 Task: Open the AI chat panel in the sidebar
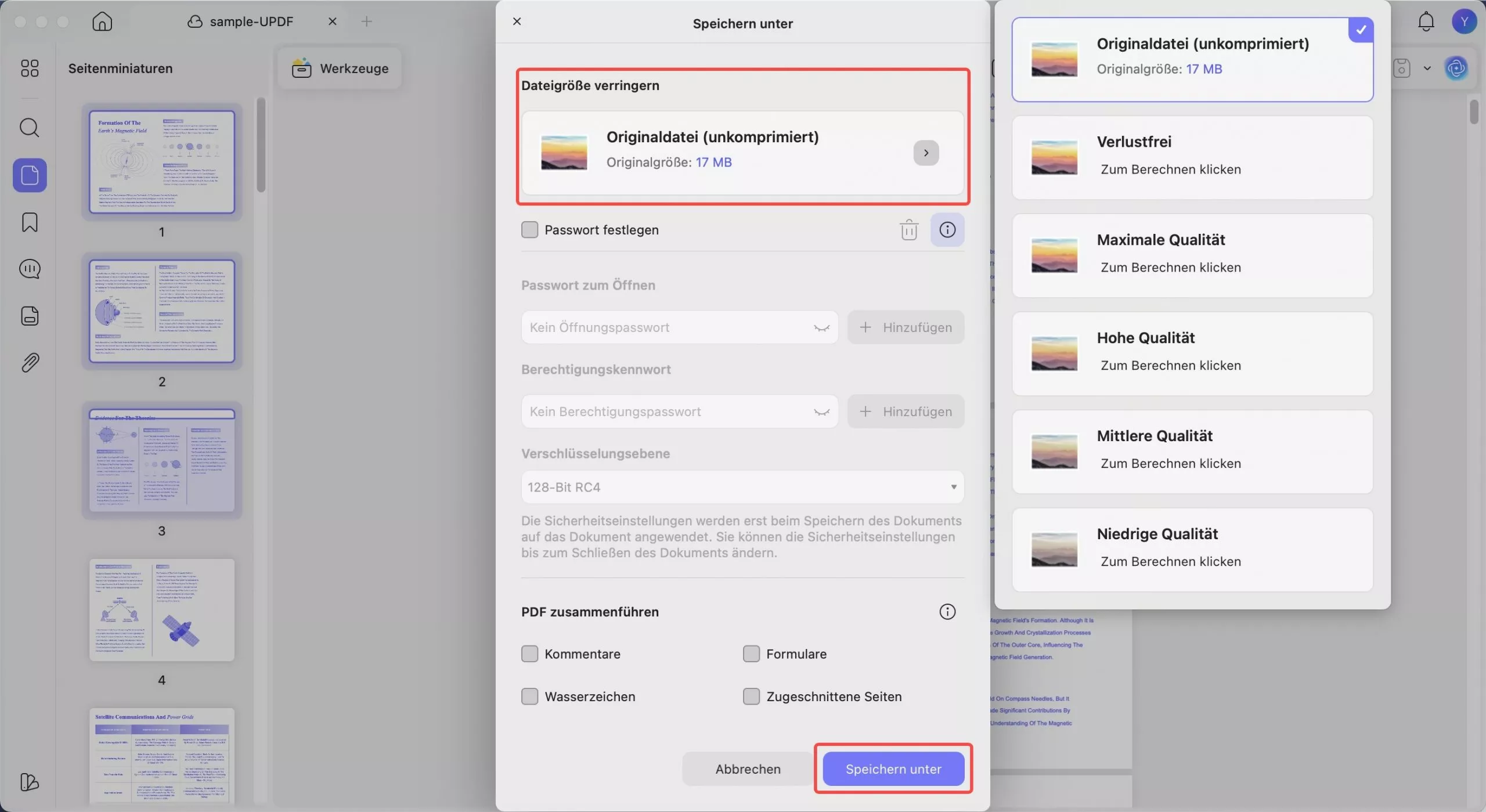click(30, 269)
